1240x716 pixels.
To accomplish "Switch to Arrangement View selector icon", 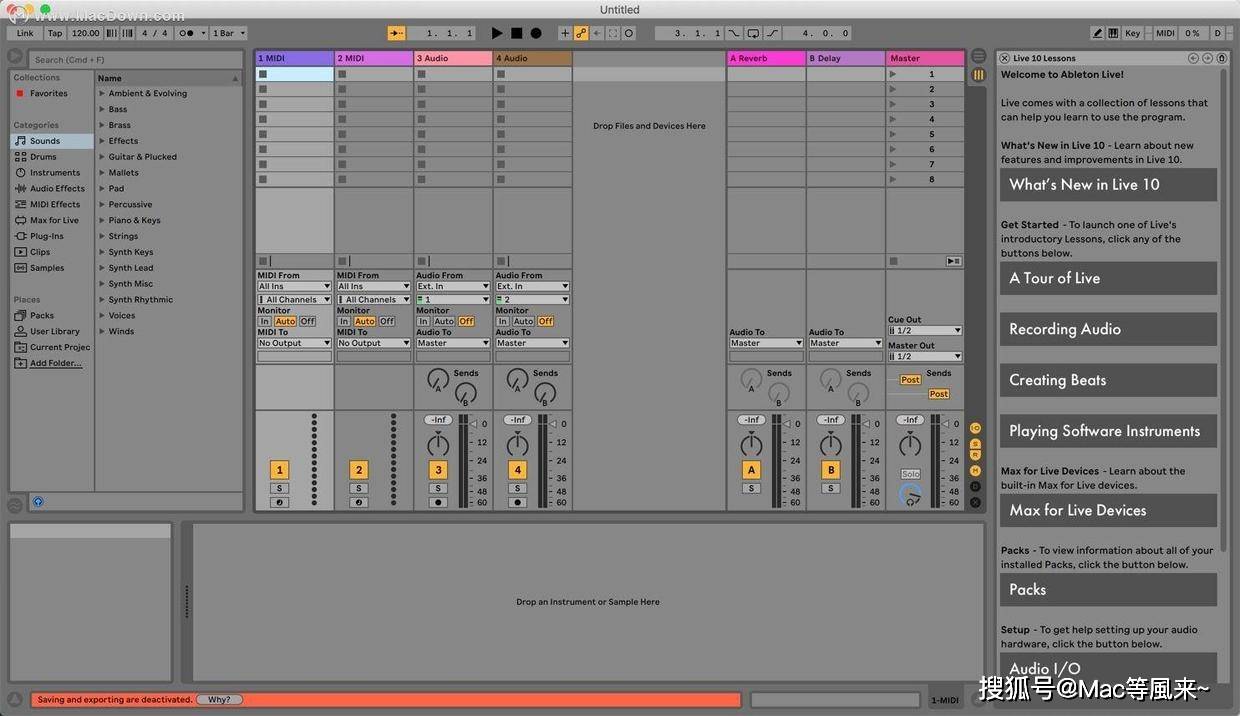I will [978, 57].
